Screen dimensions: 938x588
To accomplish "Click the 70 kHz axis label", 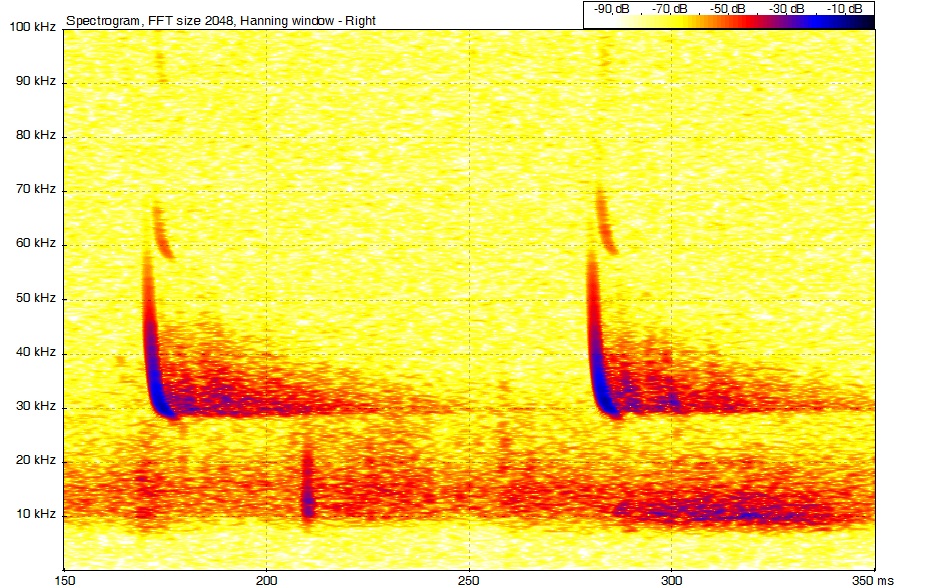I will (36, 189).
